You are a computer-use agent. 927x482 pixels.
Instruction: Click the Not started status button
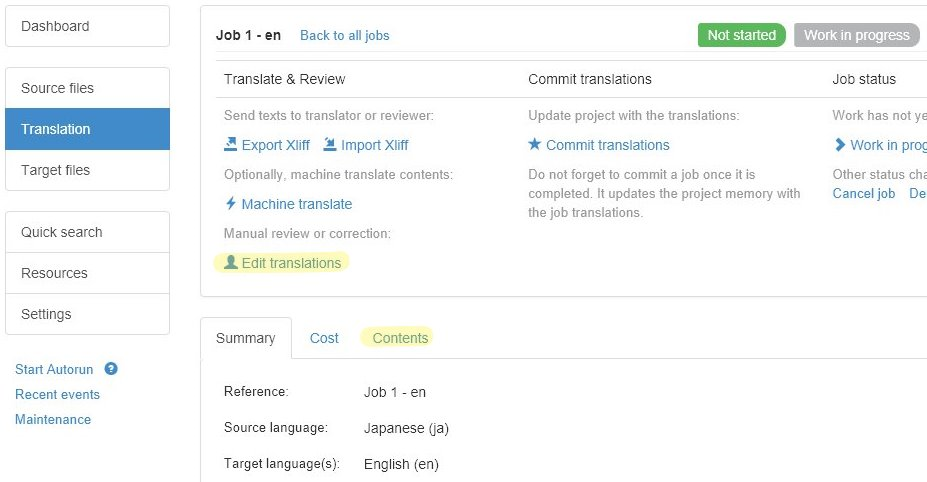point(741,35)
